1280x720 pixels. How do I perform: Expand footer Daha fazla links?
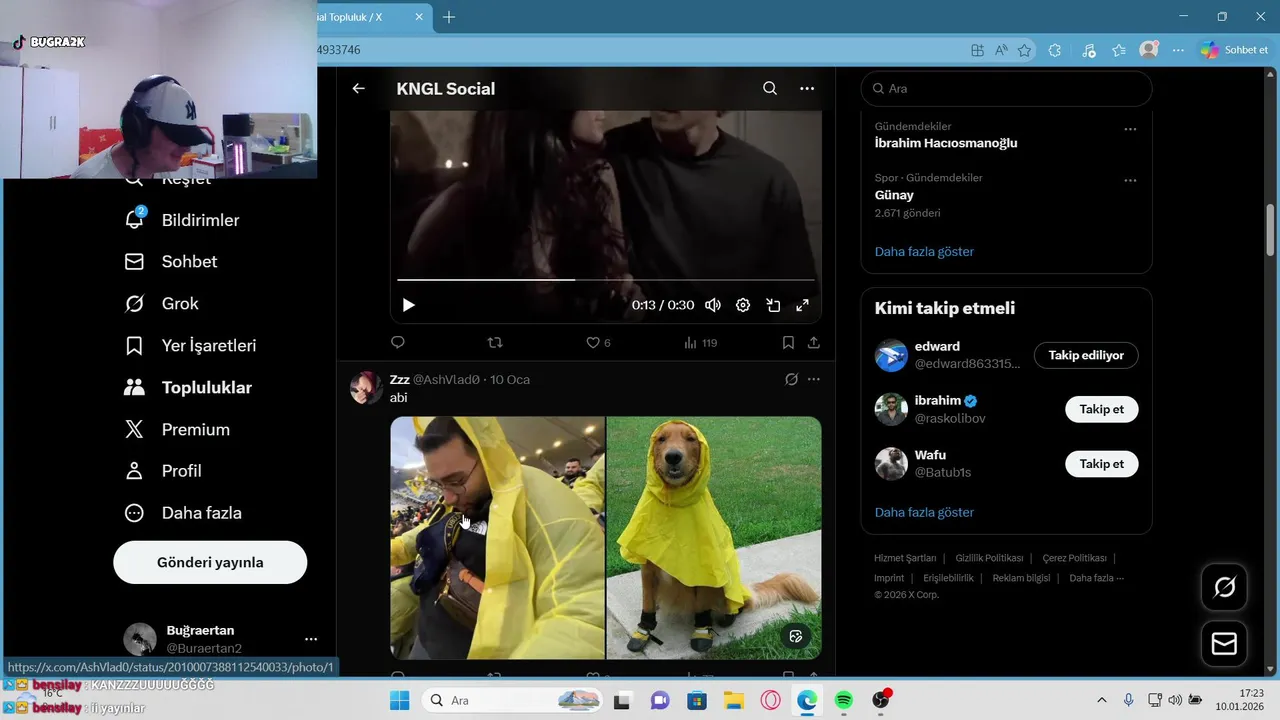click(1096, 578)
